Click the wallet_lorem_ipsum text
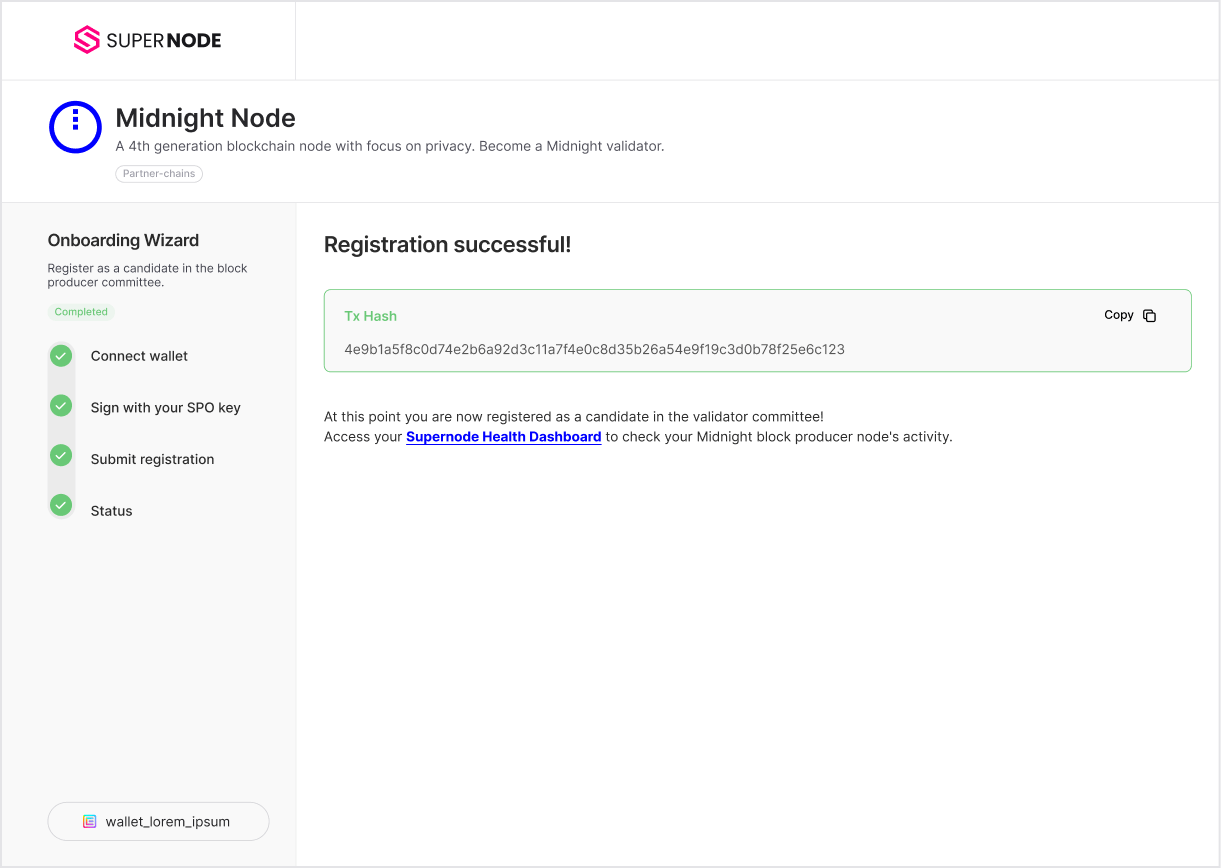Screen dimensions: 1221x868 pos(167,822)
